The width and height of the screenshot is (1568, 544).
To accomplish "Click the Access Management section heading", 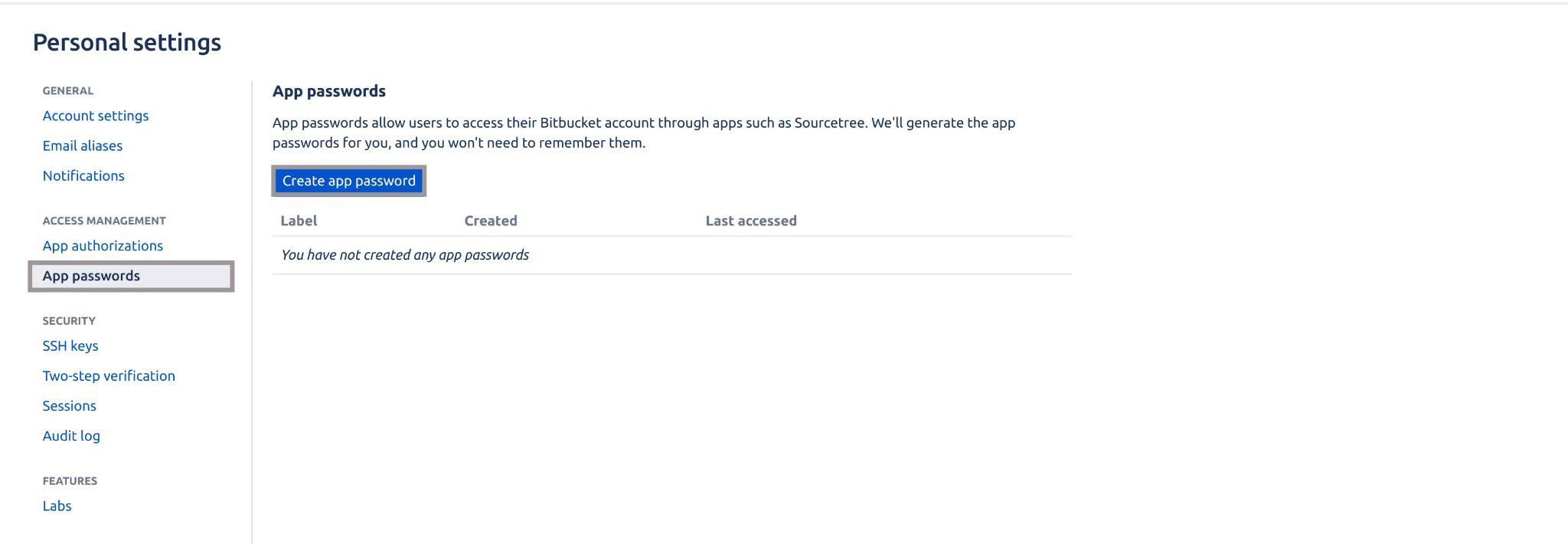I will click(104, 220).
